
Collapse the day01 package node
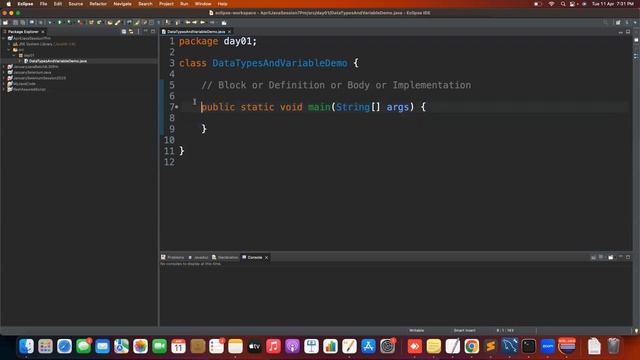point(15,55)
